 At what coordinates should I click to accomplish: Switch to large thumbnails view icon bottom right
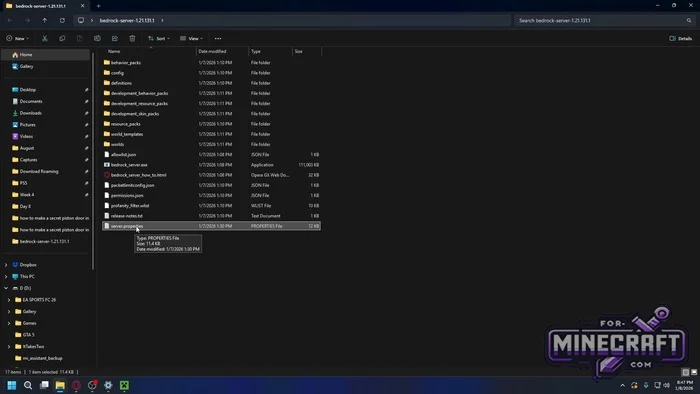(x=694, y=372)
